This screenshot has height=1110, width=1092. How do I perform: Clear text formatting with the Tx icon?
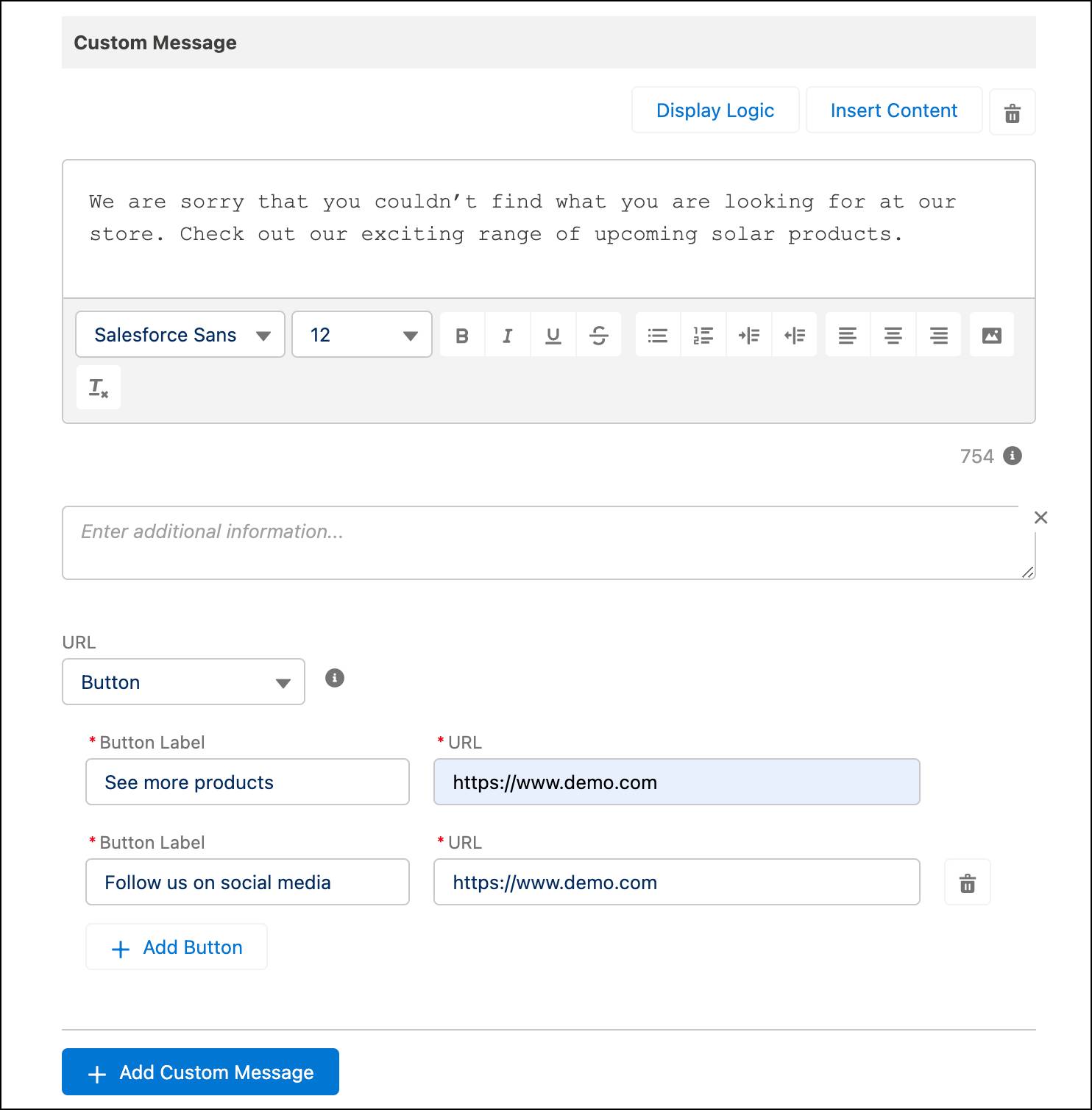(98, 387)
